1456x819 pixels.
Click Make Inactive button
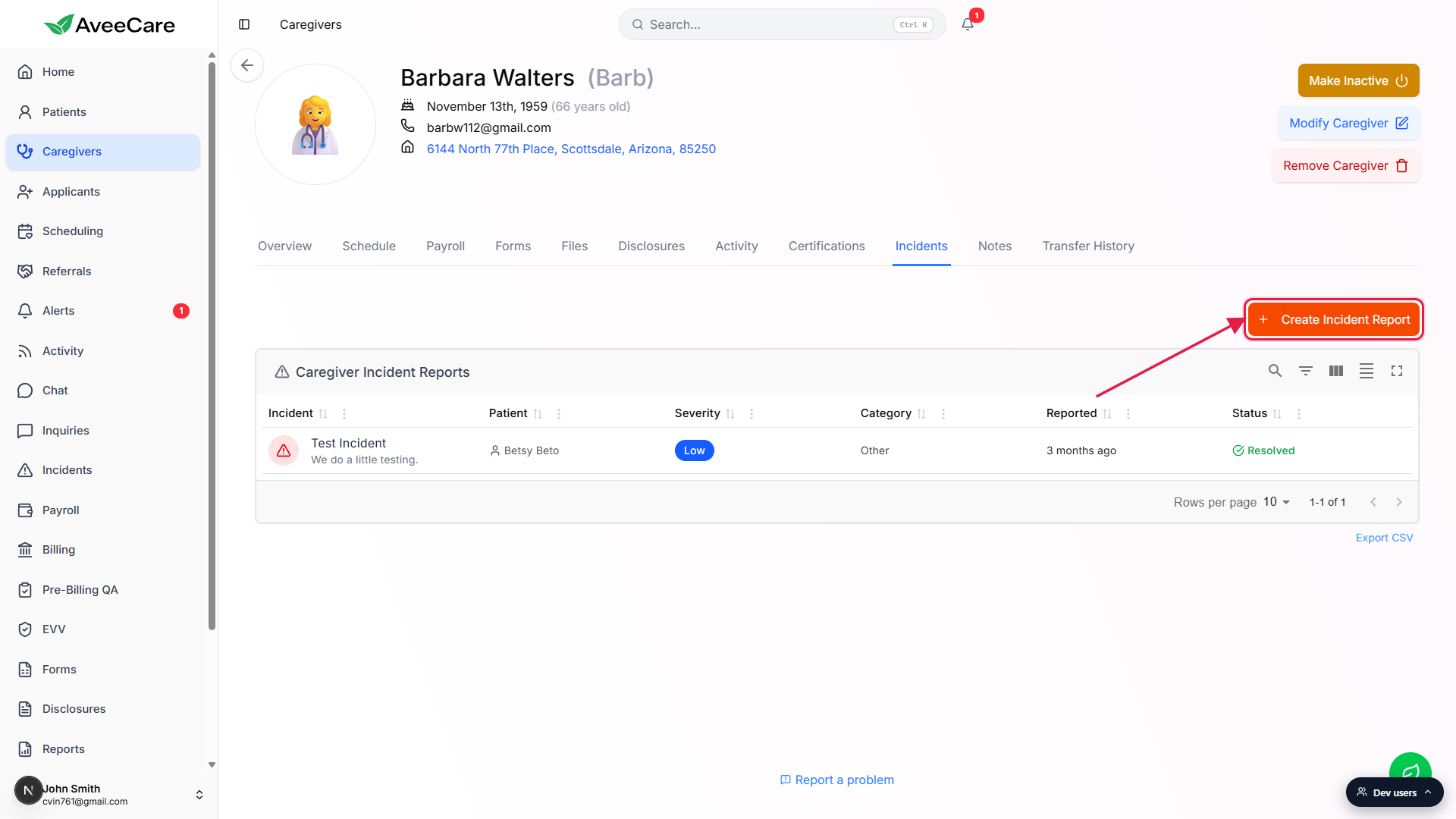coord(1358,80)
